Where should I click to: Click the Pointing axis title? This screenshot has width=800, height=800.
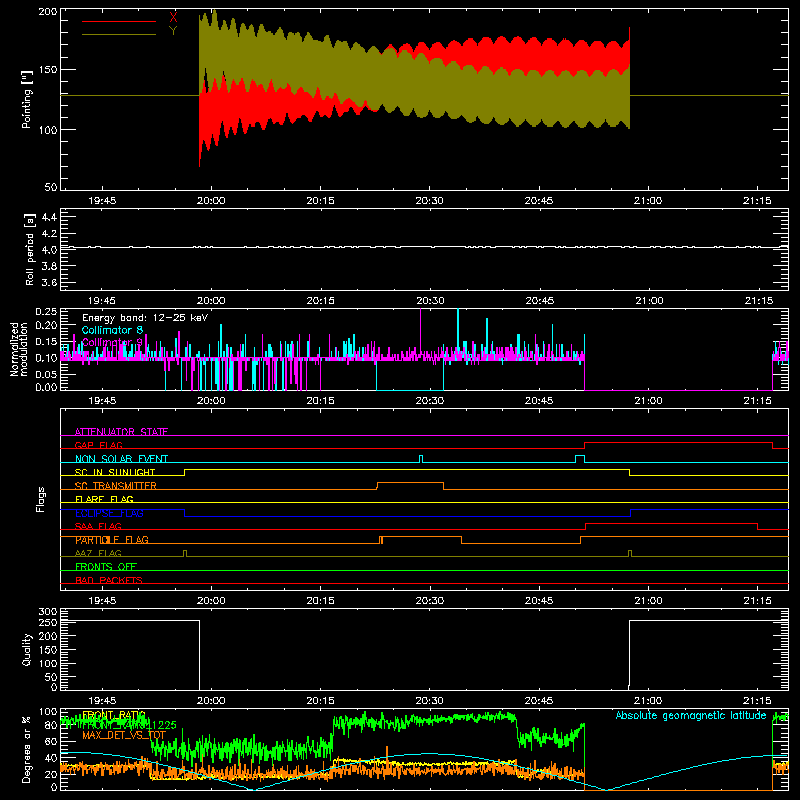27,99
